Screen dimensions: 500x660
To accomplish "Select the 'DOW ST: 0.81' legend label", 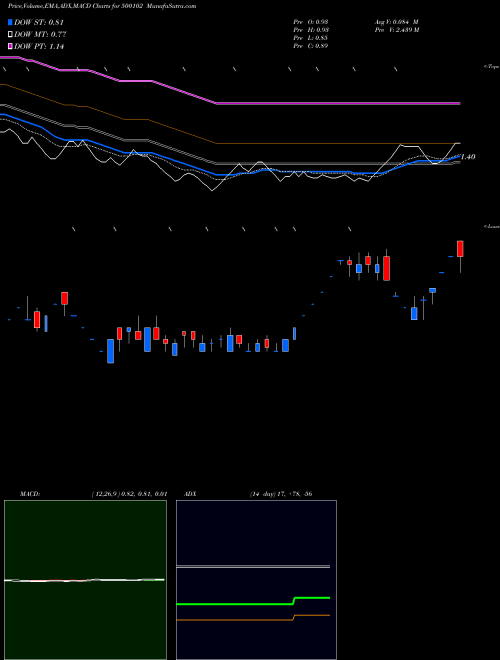I will coord(39,22).
